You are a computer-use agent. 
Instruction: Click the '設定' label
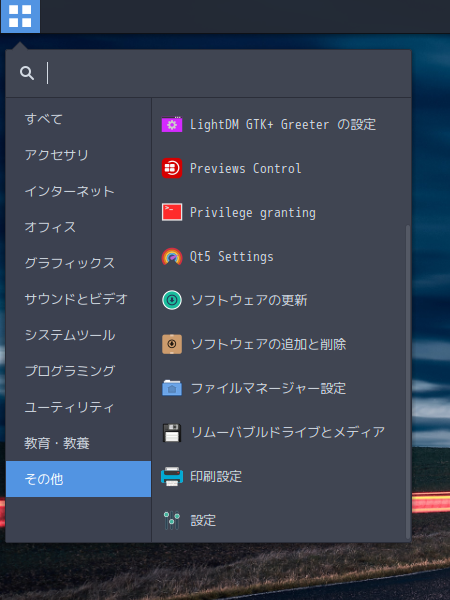click(x=203, y=520)
